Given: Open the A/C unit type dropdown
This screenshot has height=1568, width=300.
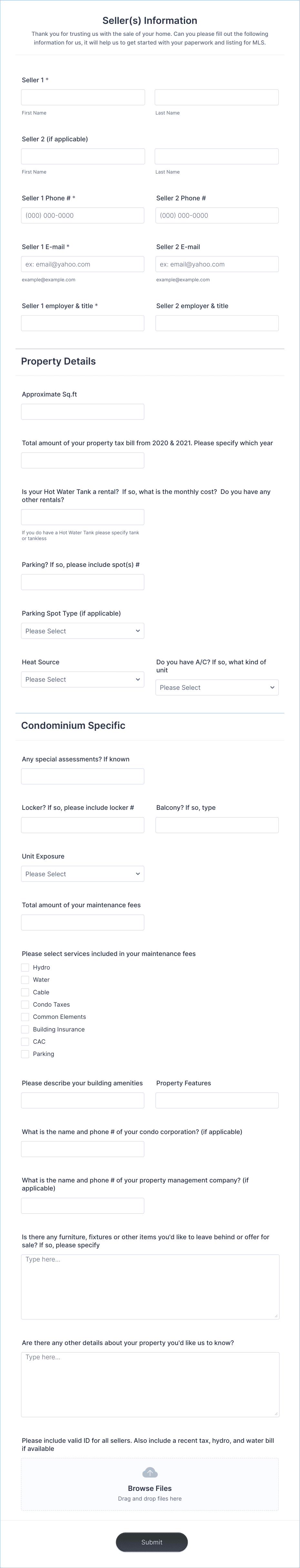Looking at the screenshot, I should point(217,687).
